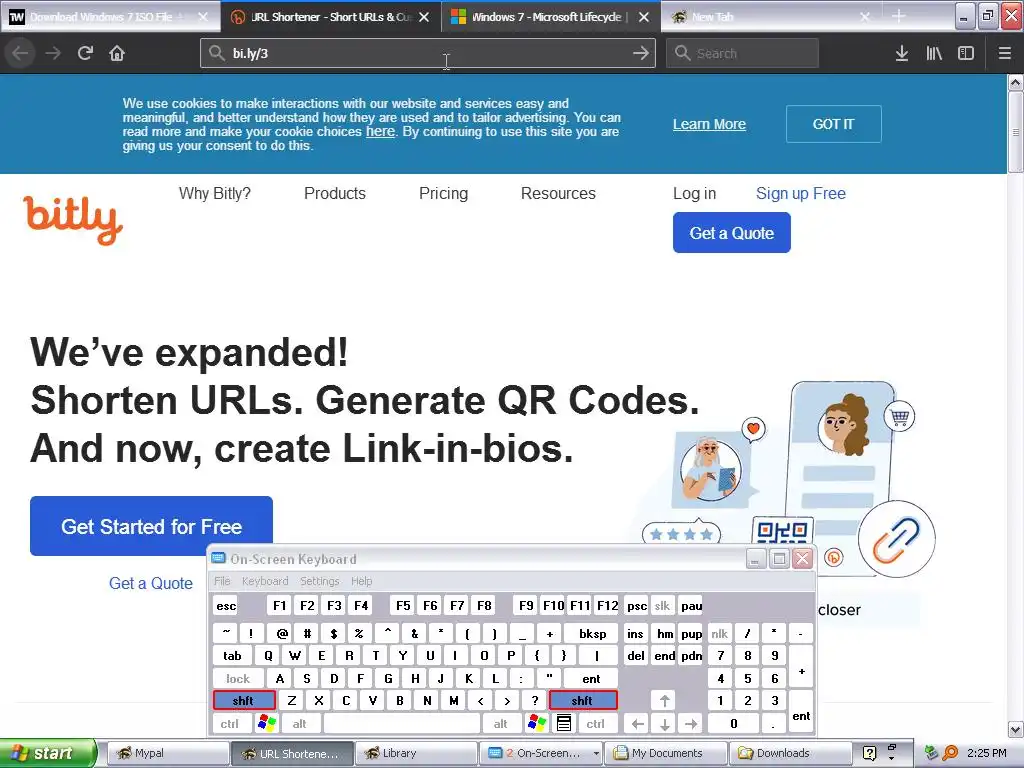Click the up arrow key on keyboard
The width and height of the screenshot is (1024, 768).
[x=664, y=701]
